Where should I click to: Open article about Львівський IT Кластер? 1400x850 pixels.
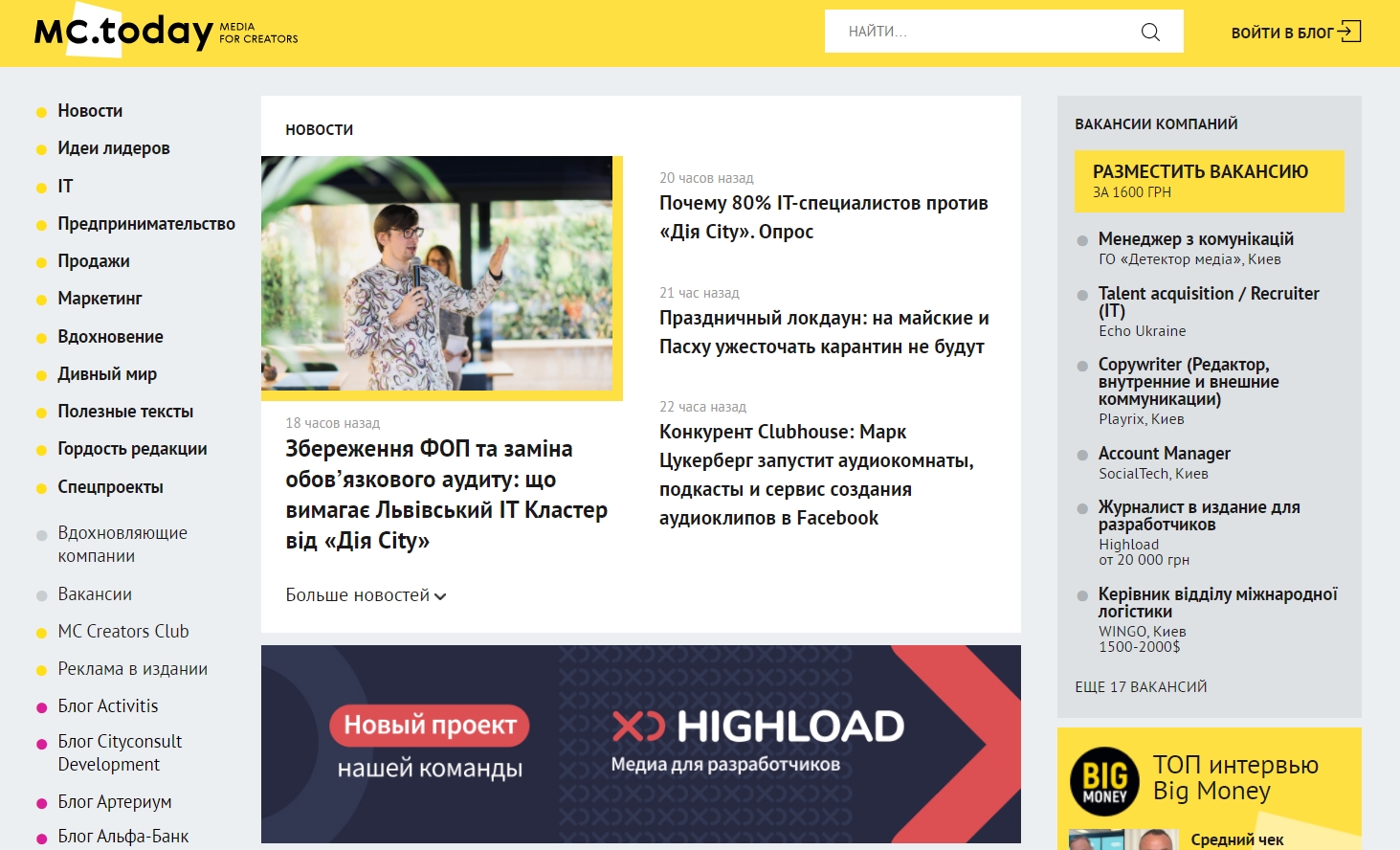coord(446,495)
